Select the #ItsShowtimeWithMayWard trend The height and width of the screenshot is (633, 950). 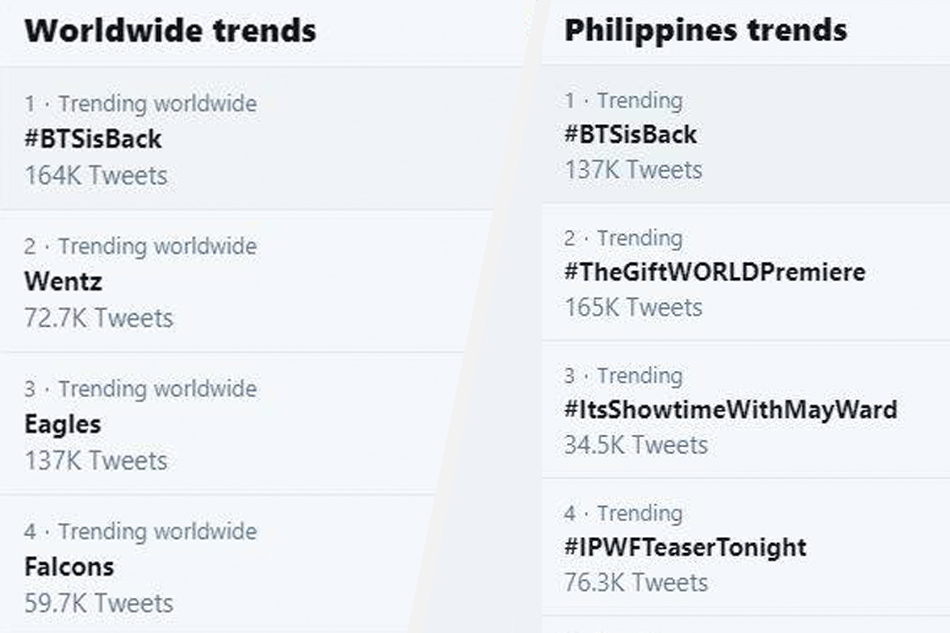pyautogui.click(x=731, y=409)
